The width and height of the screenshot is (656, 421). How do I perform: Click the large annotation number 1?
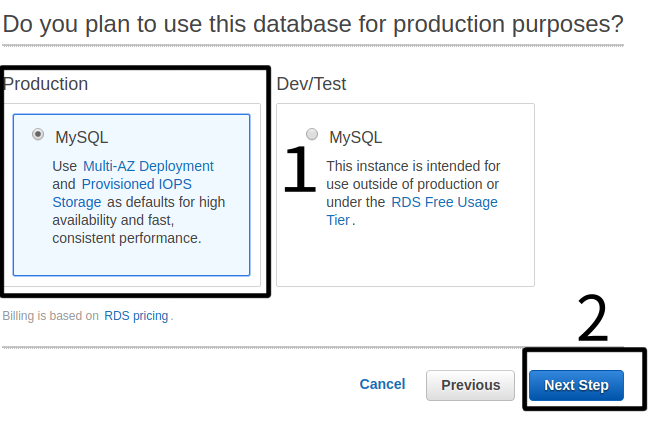pyautogui.click(x=299, y=169)
